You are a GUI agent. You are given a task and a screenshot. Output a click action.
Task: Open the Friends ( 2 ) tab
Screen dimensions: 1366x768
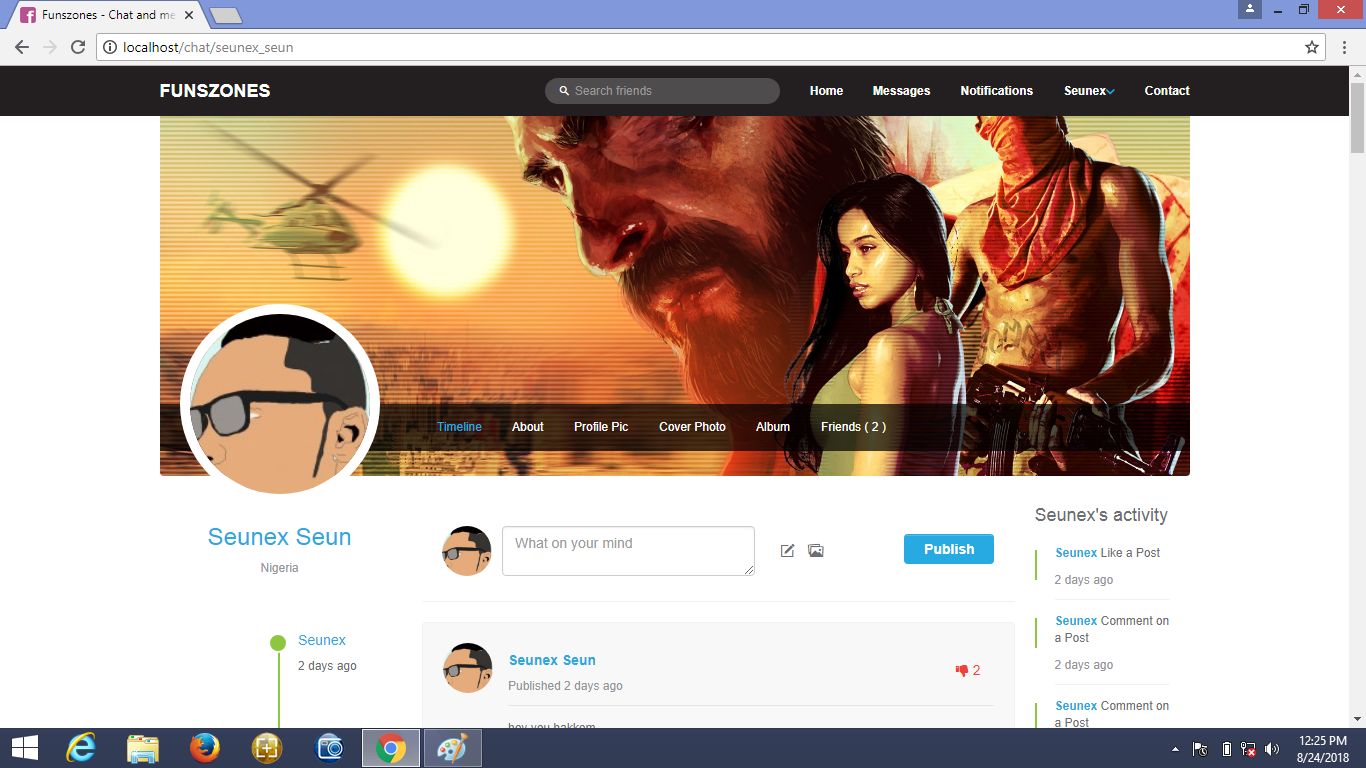point(853,427)
